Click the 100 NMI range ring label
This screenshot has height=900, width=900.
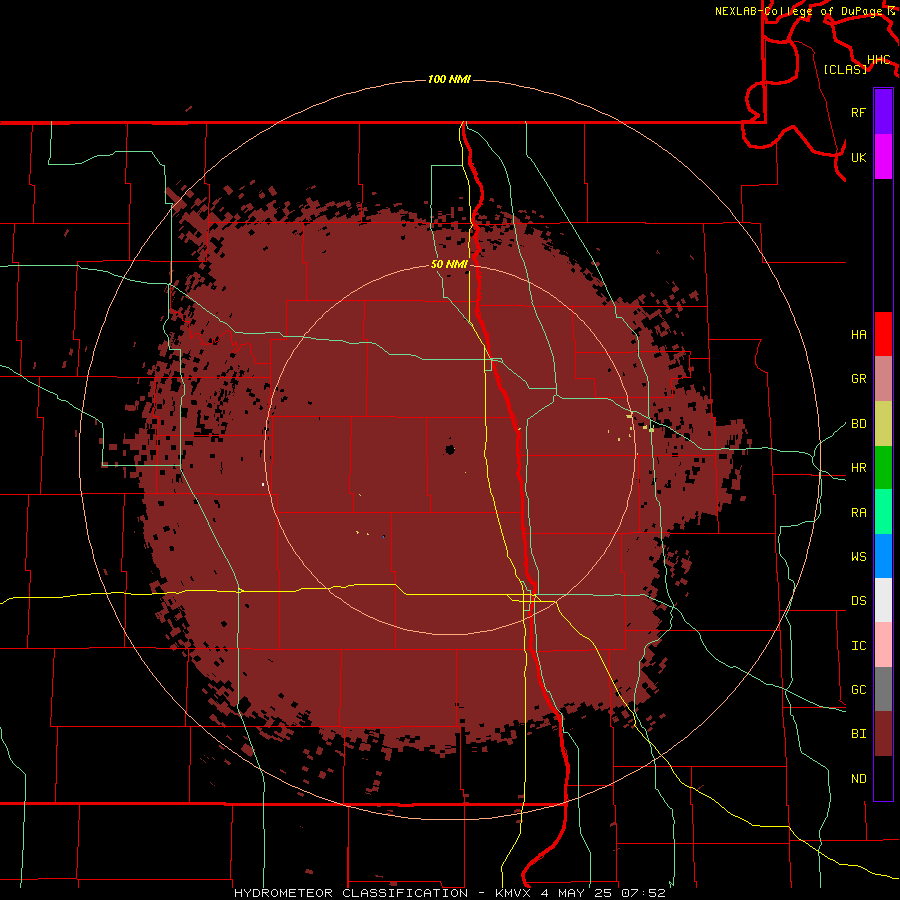coord(449,79)
